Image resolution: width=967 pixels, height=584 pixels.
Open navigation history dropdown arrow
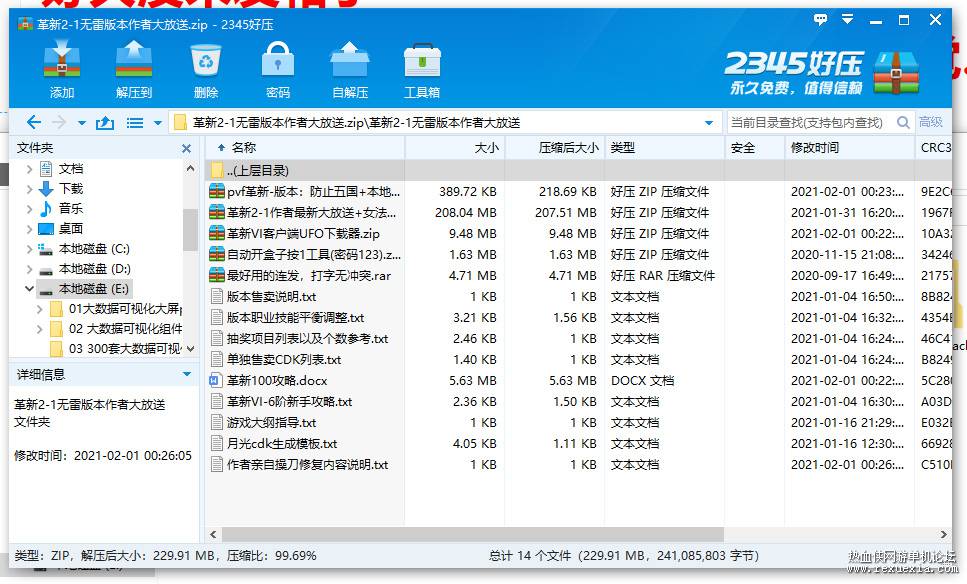(x=81, y=123)
